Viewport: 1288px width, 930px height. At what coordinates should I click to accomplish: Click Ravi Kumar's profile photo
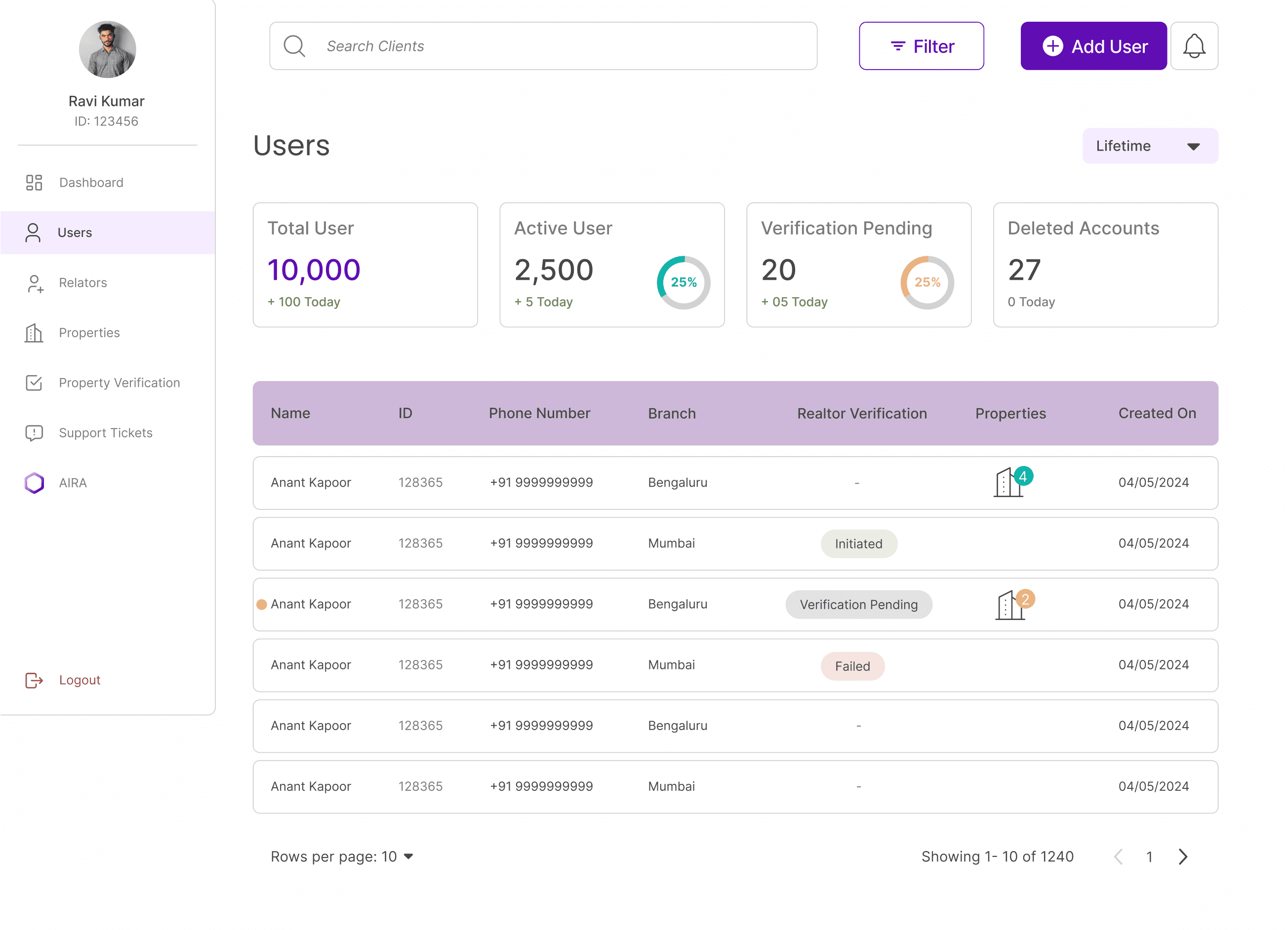point(107,49)
